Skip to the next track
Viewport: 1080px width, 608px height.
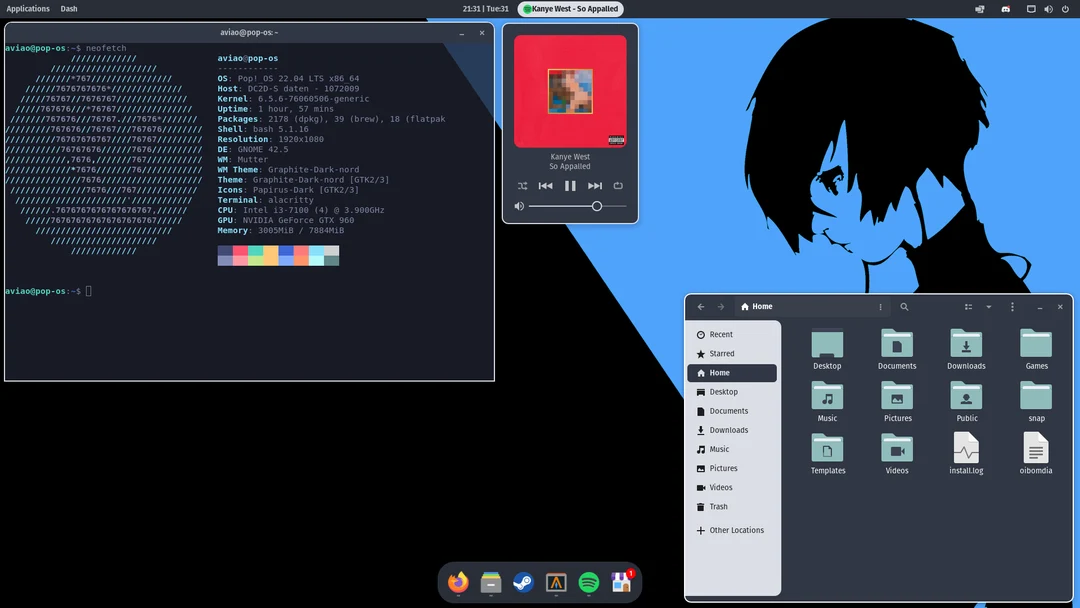[594, 185]
